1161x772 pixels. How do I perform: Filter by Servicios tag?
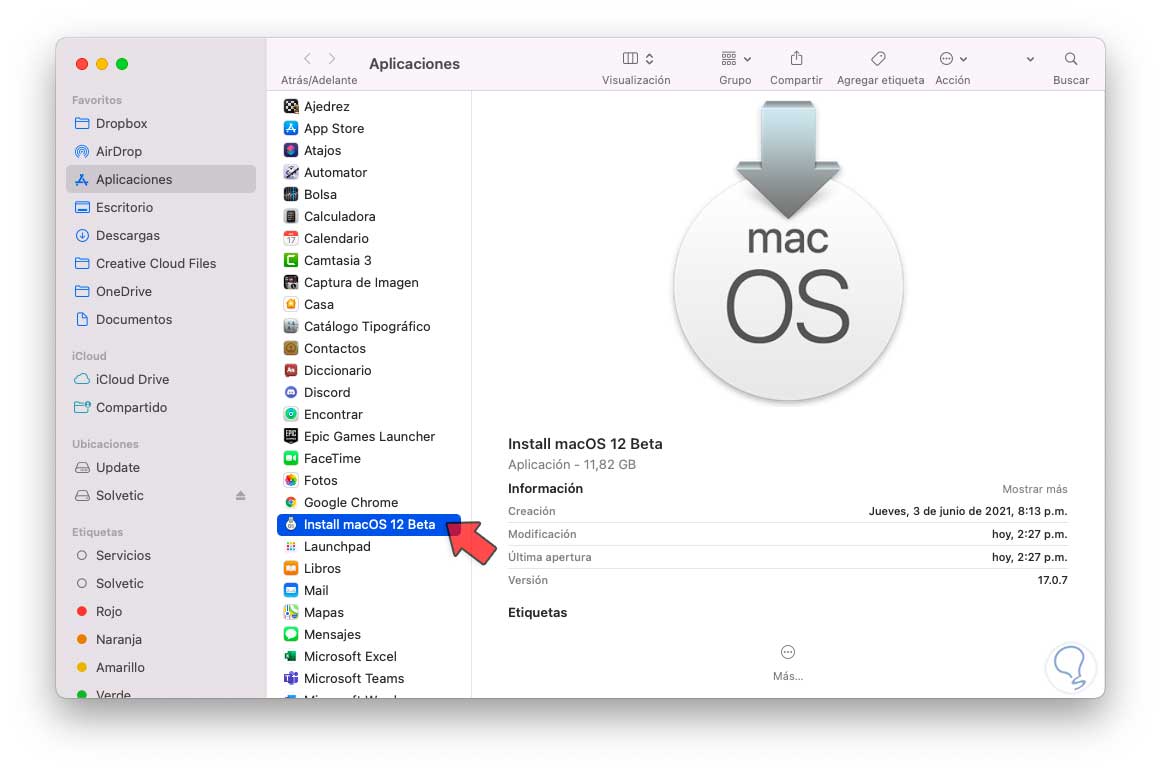(x=161, y=556)
